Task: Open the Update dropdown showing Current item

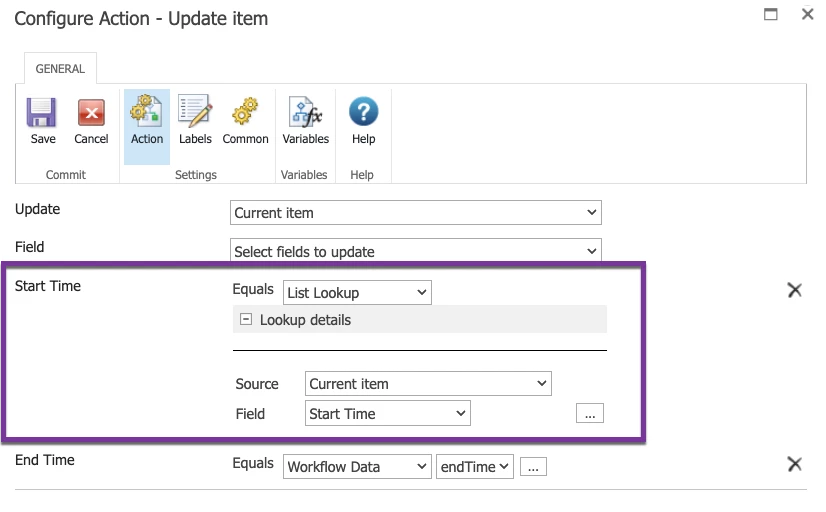Action: [416, 212]
